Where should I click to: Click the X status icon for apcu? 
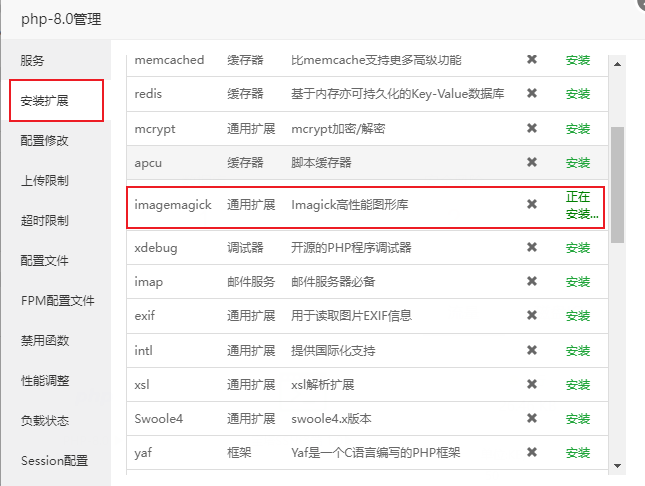(532, 162)
